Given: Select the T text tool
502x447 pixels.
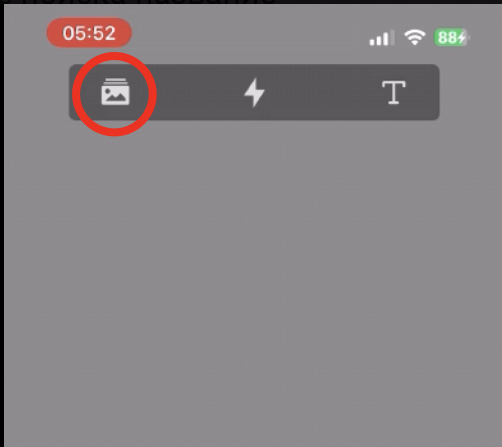Looking at the screenshot, I should 394,92.
